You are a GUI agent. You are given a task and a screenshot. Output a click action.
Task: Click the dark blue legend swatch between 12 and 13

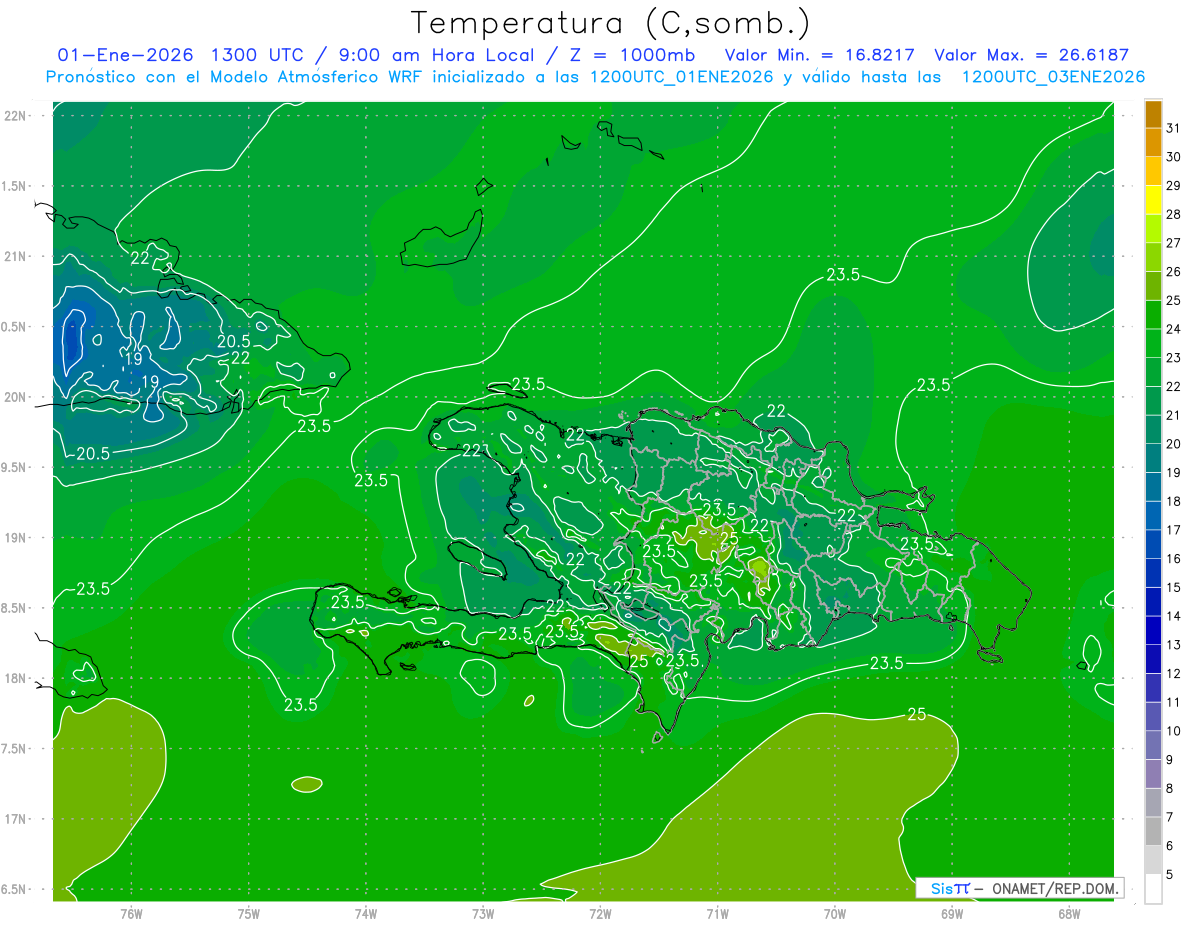1153,659
